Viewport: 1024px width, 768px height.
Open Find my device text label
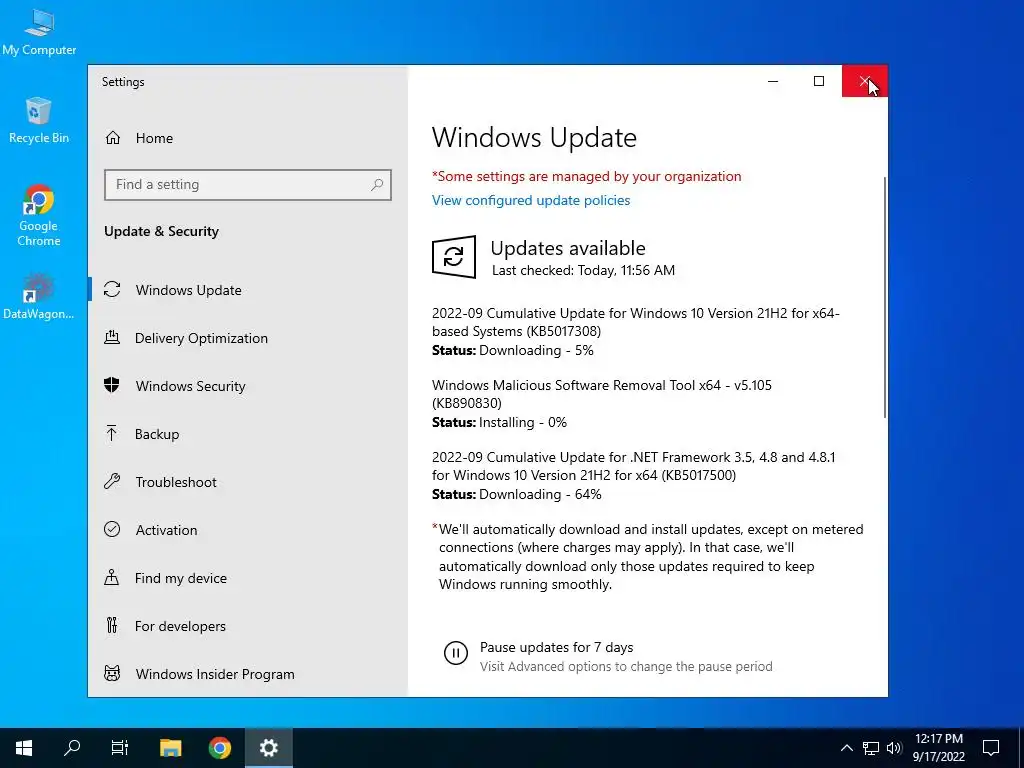click(x=181, y=578)
